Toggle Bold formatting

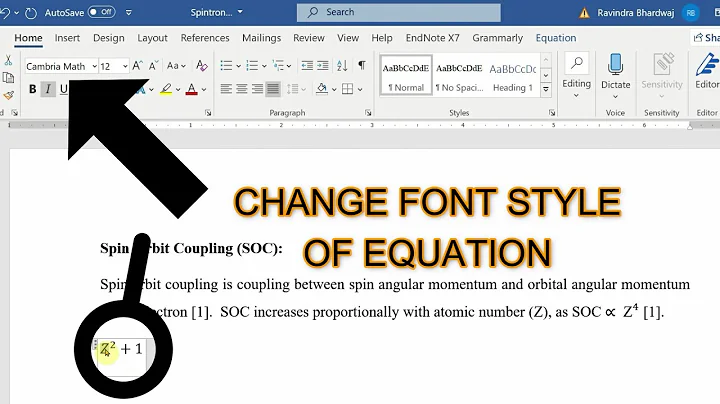point(32,89)
